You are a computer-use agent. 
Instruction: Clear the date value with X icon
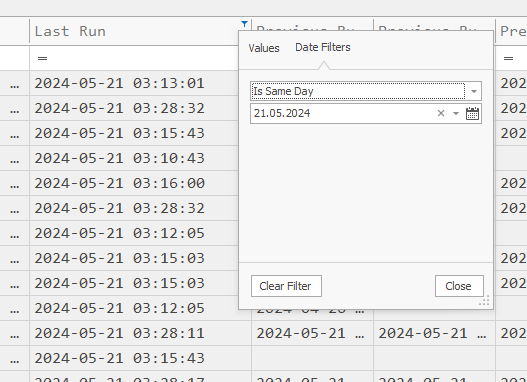[441, 113]
